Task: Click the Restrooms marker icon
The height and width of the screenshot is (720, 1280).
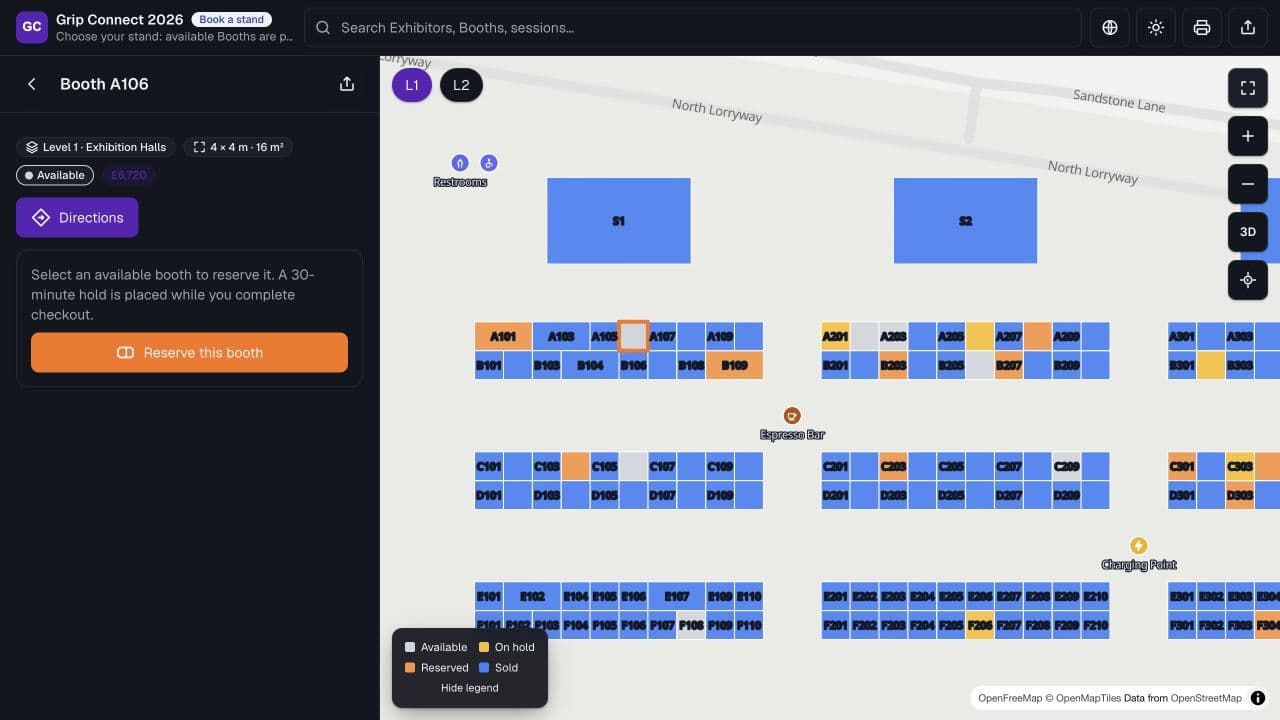Action: click(460, 163)
